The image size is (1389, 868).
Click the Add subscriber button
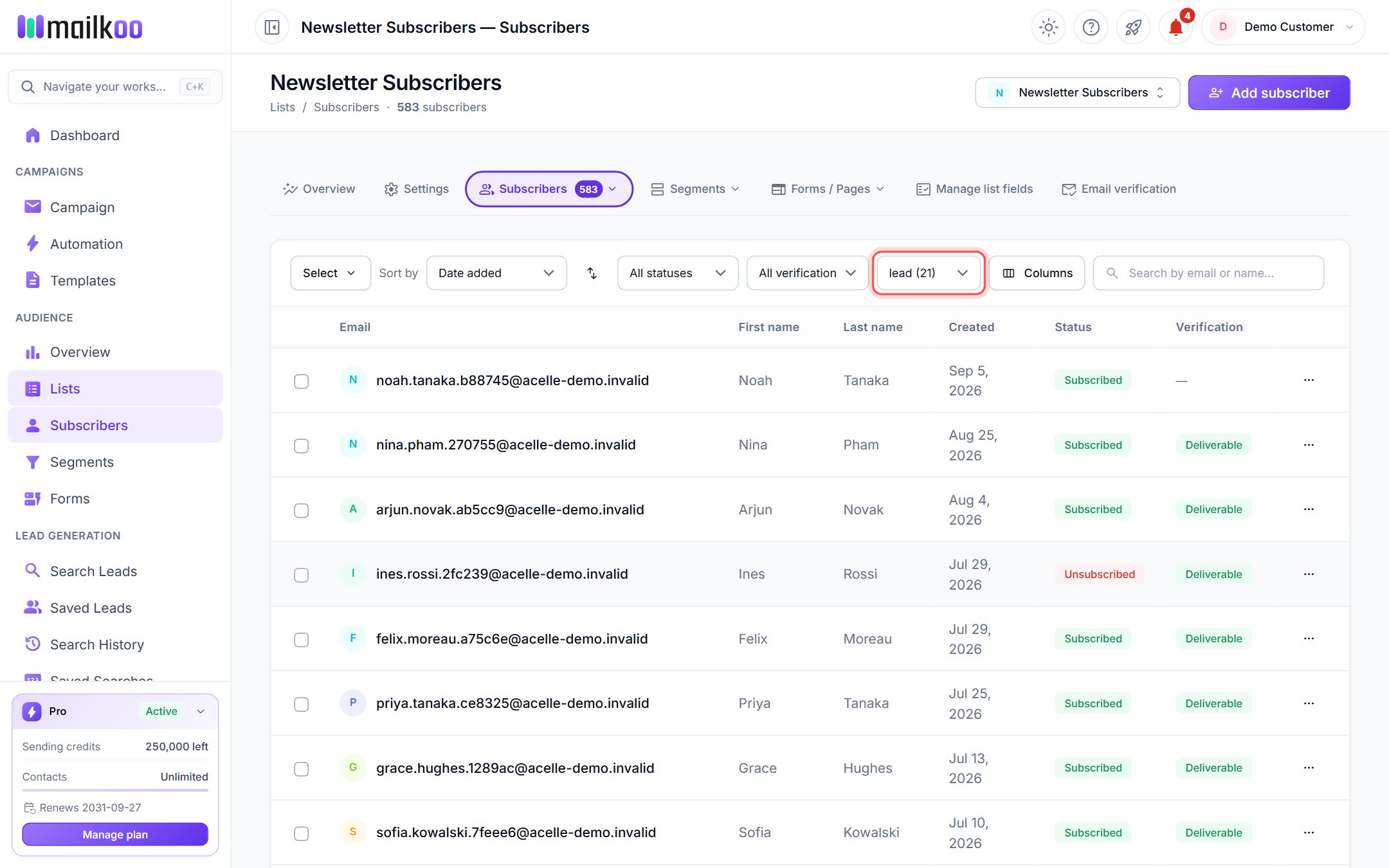(x=1269, y=93)
